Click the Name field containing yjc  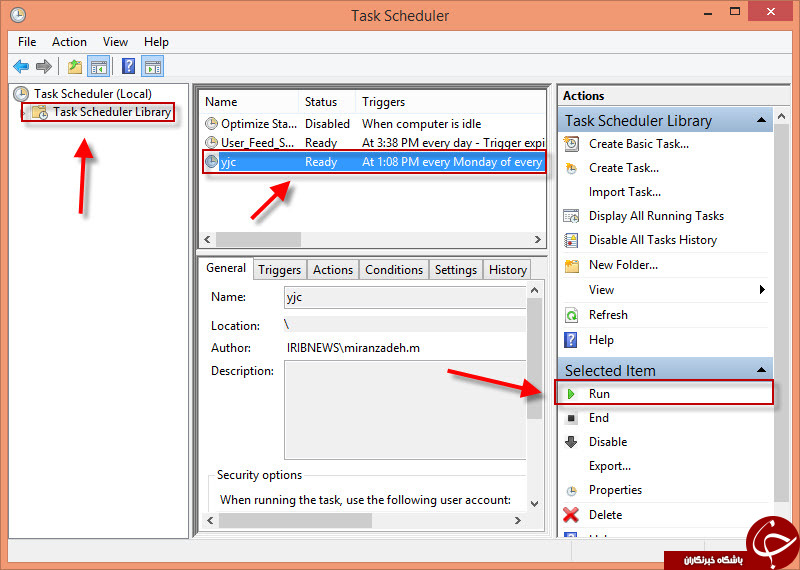click(x=405, y=298)
